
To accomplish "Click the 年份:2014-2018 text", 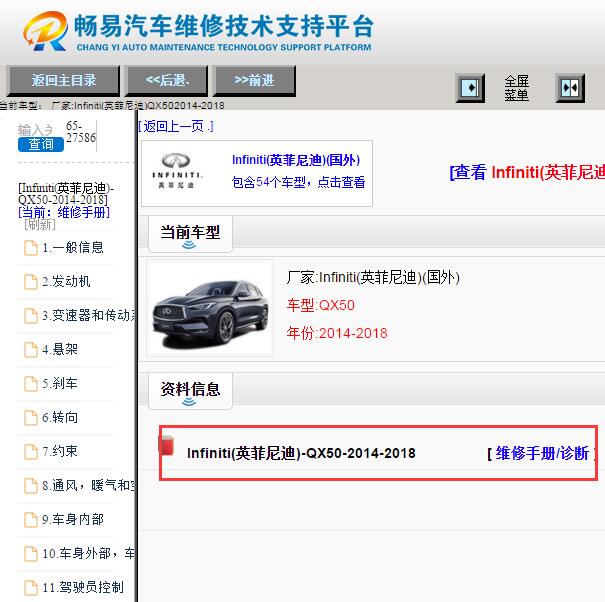I will coord(337,333).
